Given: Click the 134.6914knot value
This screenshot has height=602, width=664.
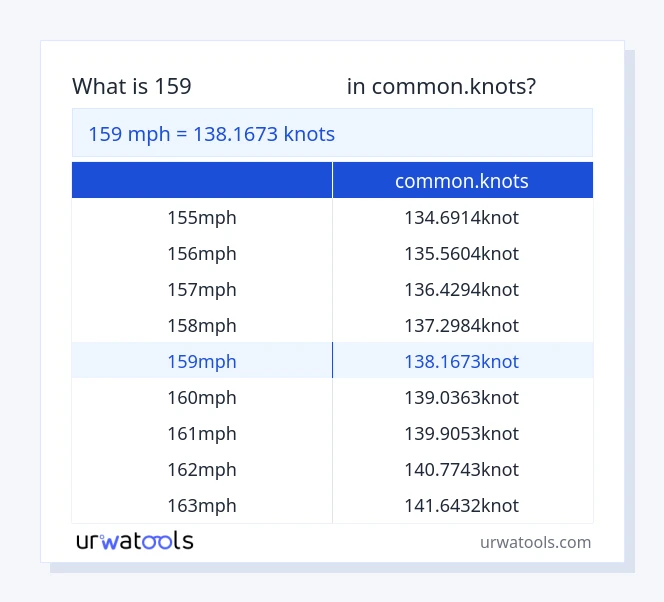Looking at the screenshot, I should pyautogui.click(x=462, y=217).
